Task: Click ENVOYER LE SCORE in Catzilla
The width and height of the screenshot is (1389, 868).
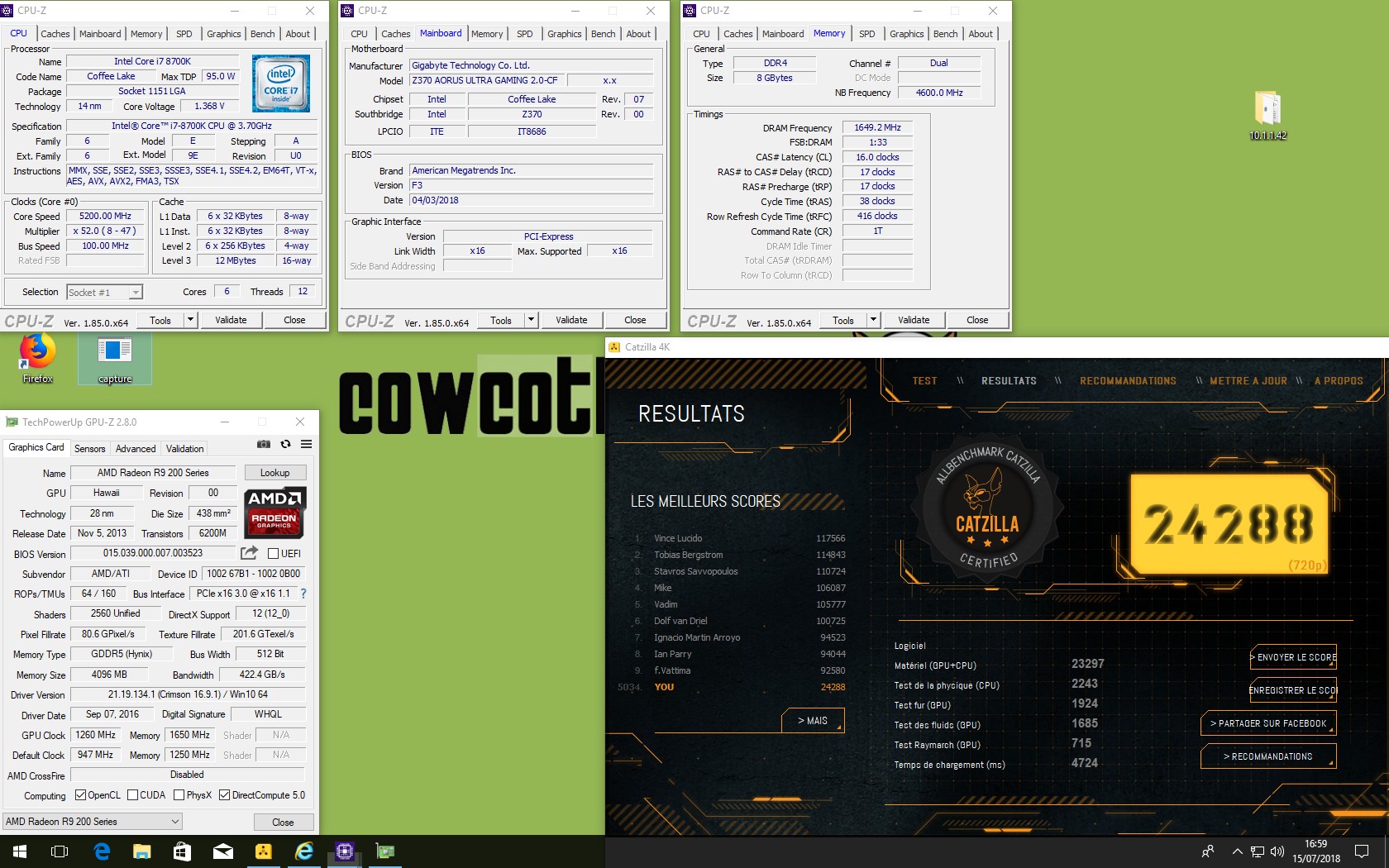Action: pyautogui.click(x=1293, y=657)
